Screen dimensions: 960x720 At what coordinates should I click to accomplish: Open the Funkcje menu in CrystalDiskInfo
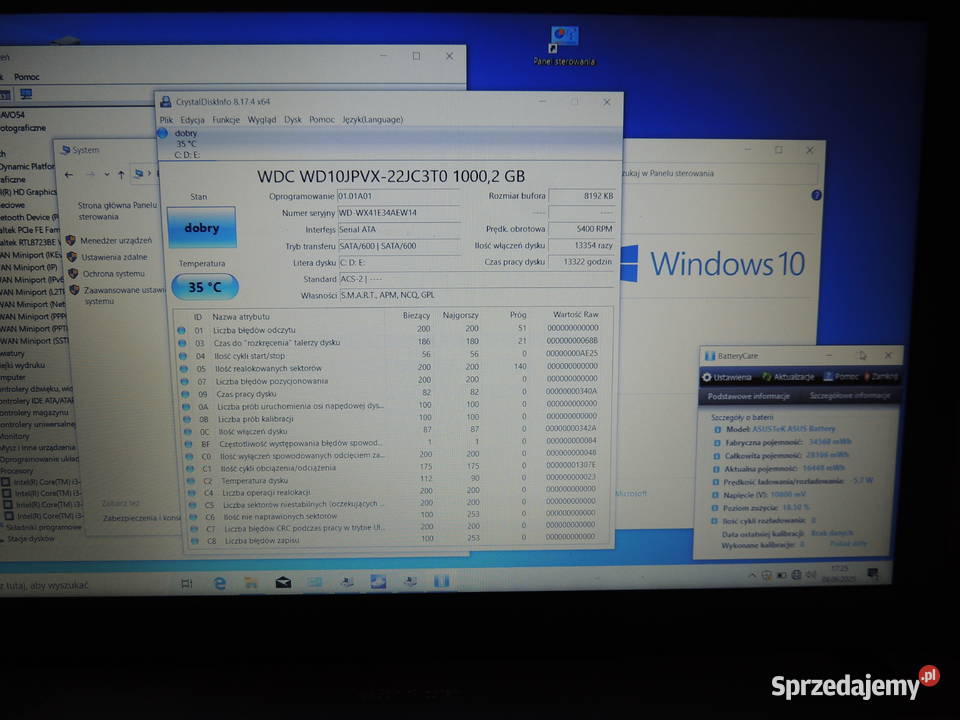pyautogui.click(x=226, y=120)
